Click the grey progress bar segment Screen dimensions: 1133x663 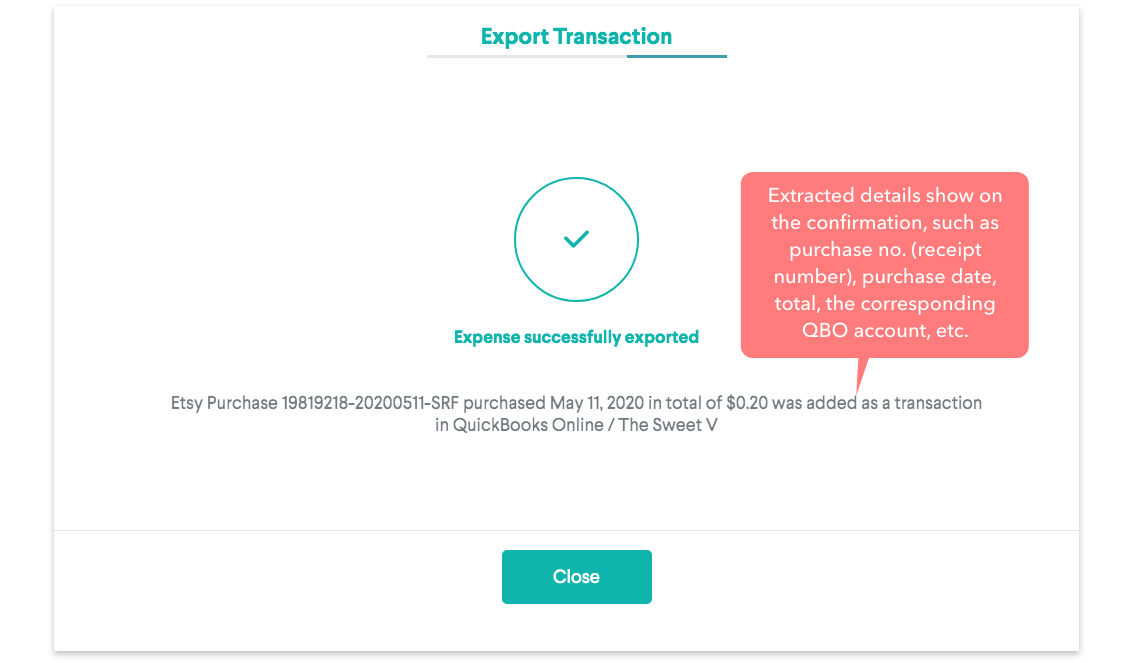click(x=526, y=57)
